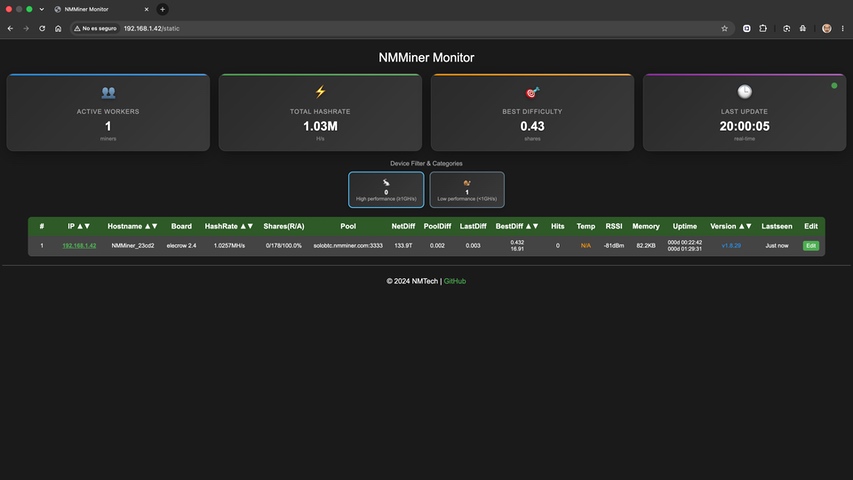Go back to the previous page

click(x=10, y=28)
